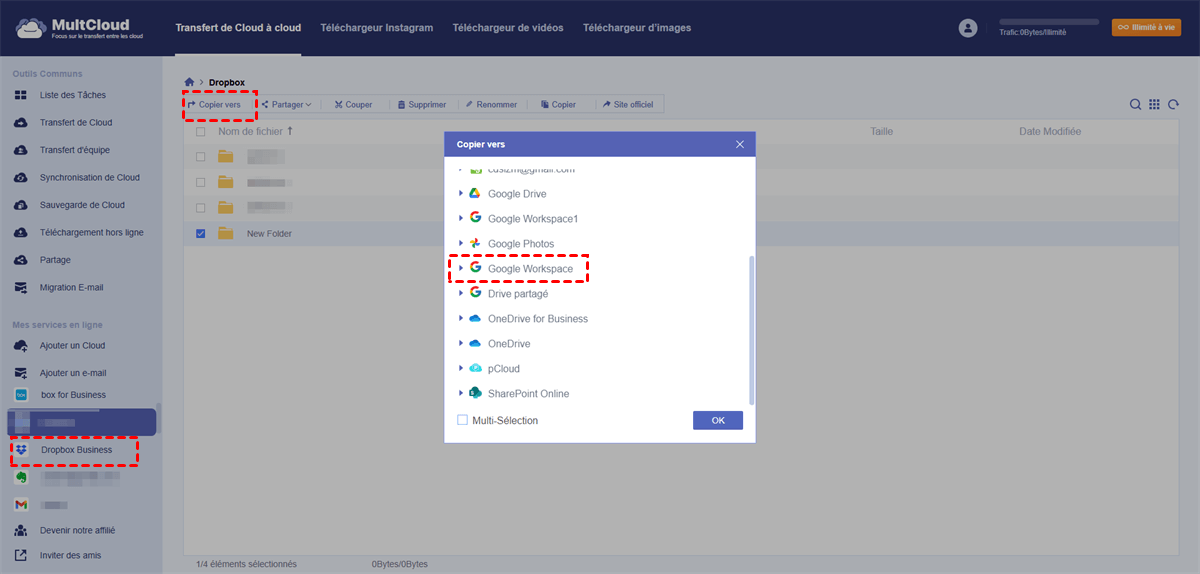The height and width of the screenshot is (574, 1200).
Task: Open Téléchargeur Instagram tab
Action: tap(377, 28)
